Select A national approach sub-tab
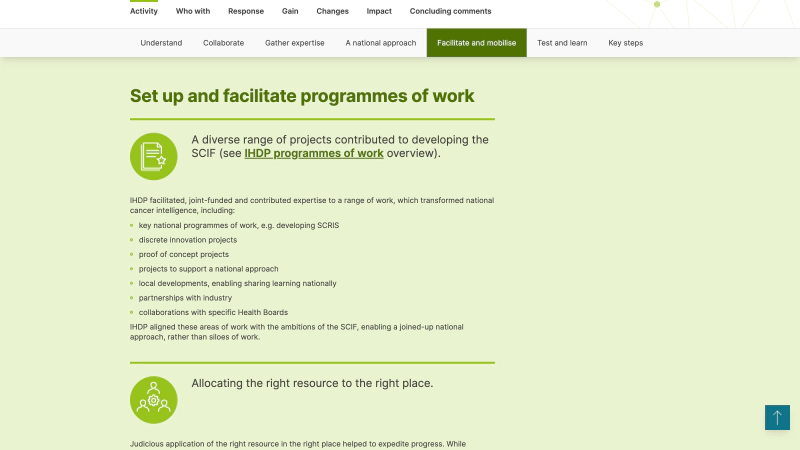Image resolution: width=800 pixels, height=450 pixels. [380, 43]
